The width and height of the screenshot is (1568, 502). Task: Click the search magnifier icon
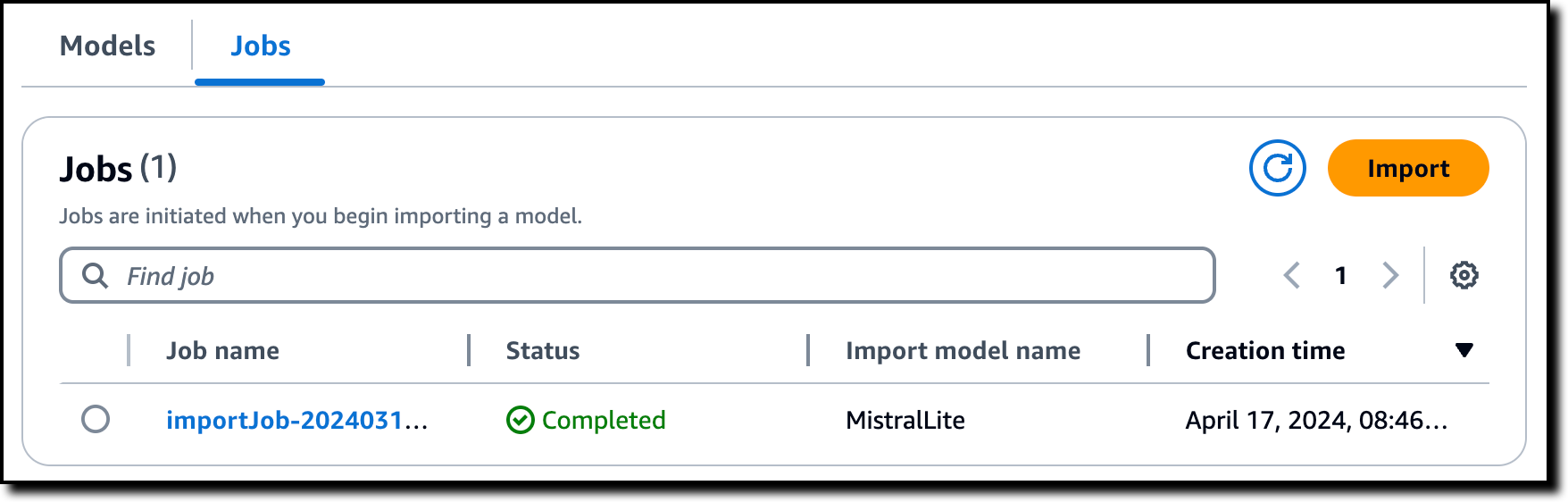[95, 275]
